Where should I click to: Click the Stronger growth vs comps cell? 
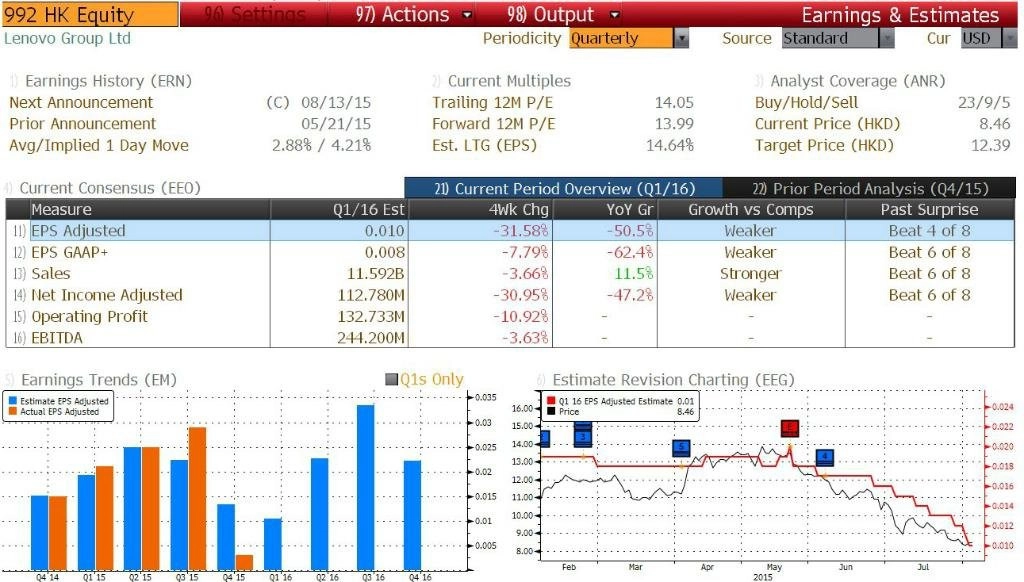[x=751, y=274]
